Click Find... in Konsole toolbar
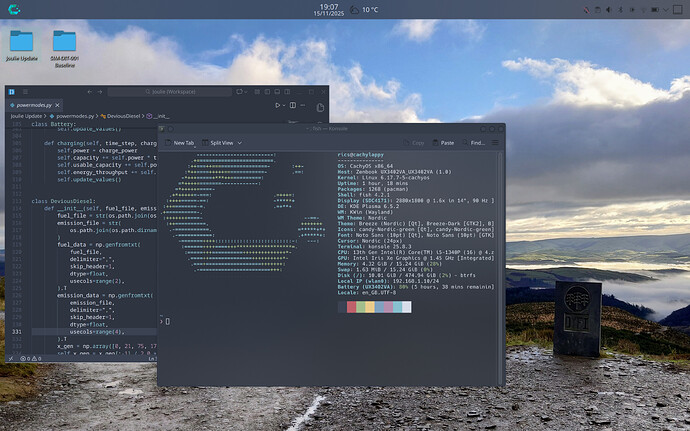 pyautogui.click(x=473, y=143)
